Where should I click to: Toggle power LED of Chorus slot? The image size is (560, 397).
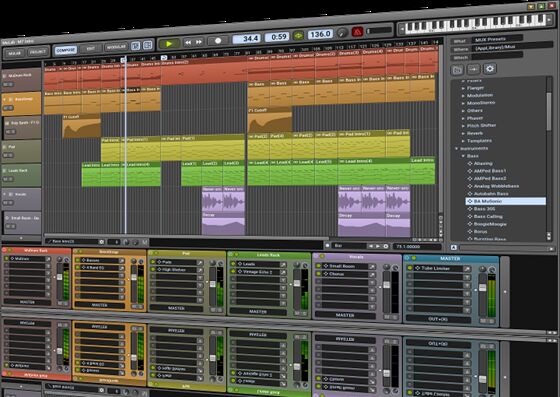coord(318,274)
